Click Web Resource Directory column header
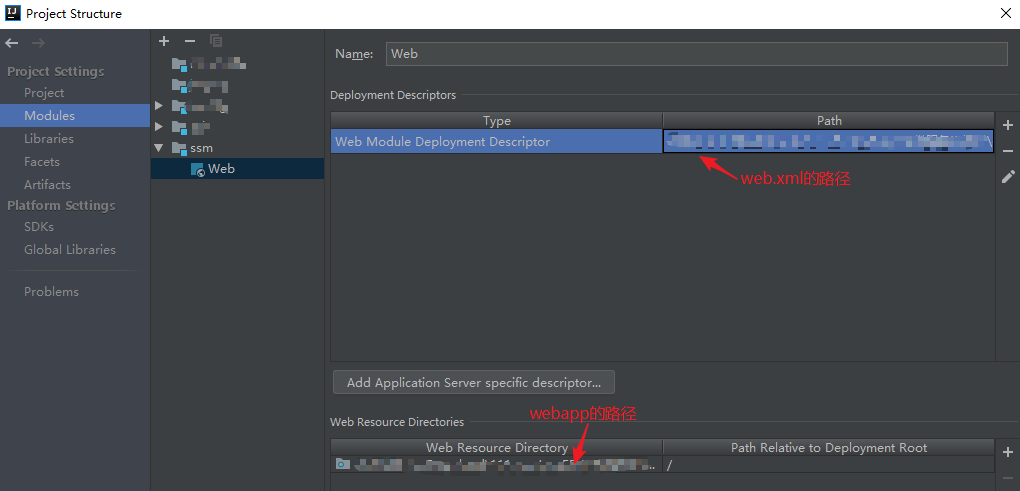The height and width of the screenshot is (491, 1020). coord(496,447)
